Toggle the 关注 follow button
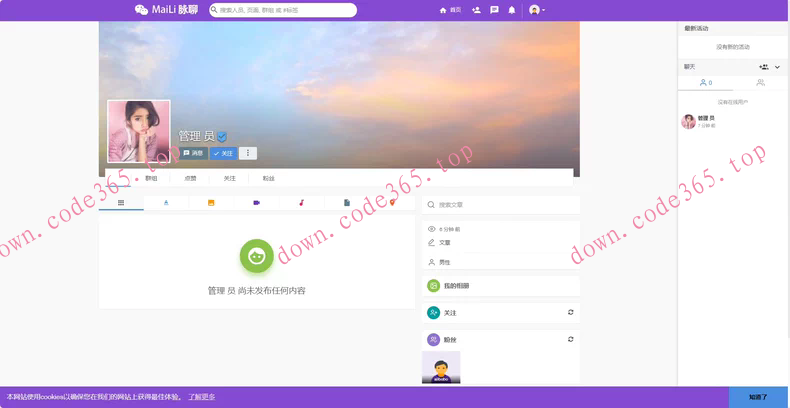This screenshot has height=408, width=790. pos(223,153)
